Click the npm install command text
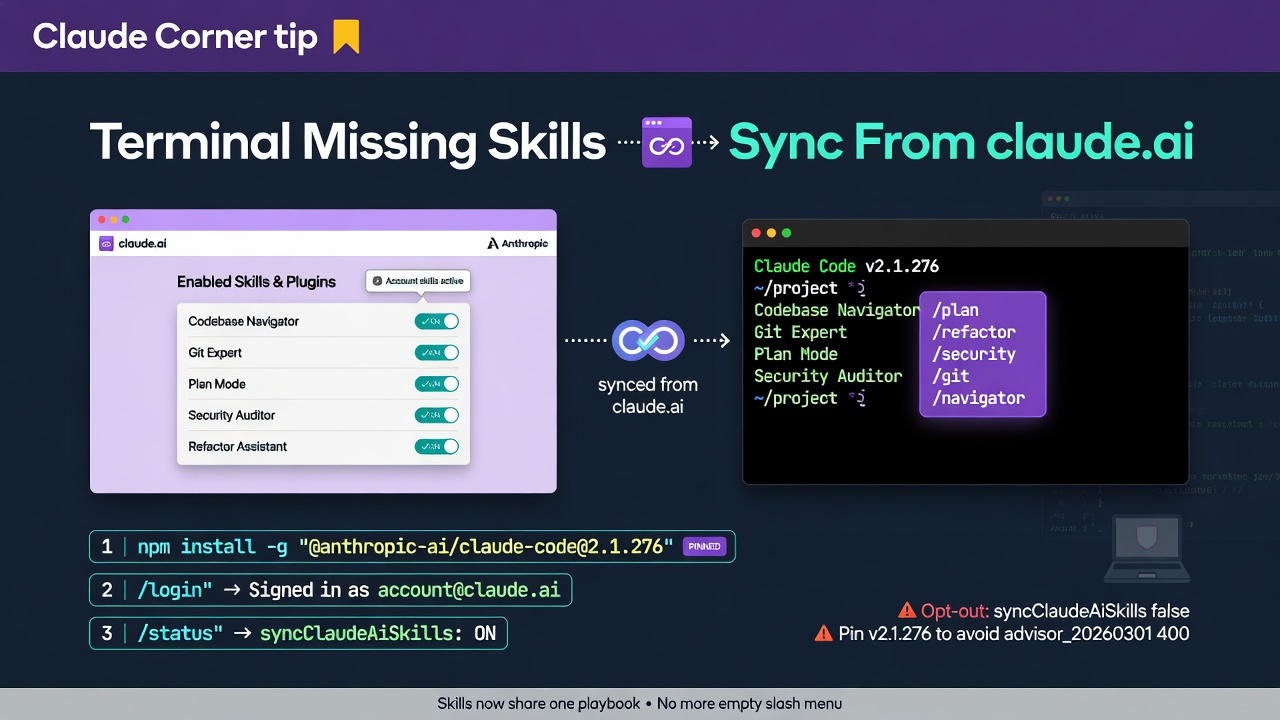The image size is (1280, 720). point(405,547)
